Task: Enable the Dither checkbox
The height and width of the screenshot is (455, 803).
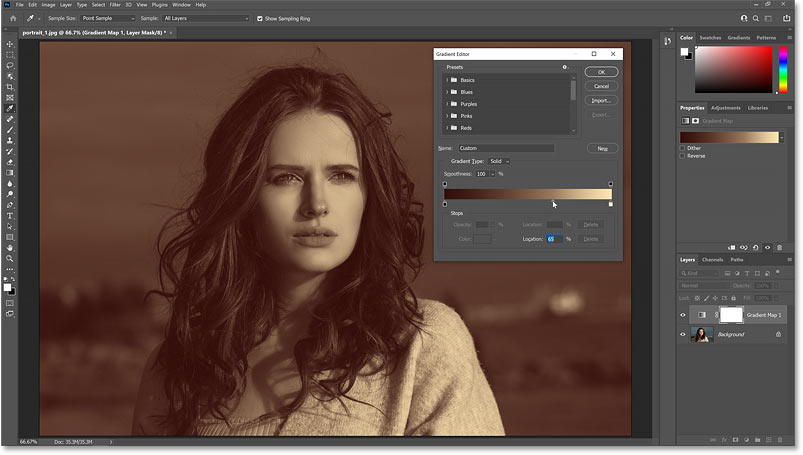Action: point(682,148)
